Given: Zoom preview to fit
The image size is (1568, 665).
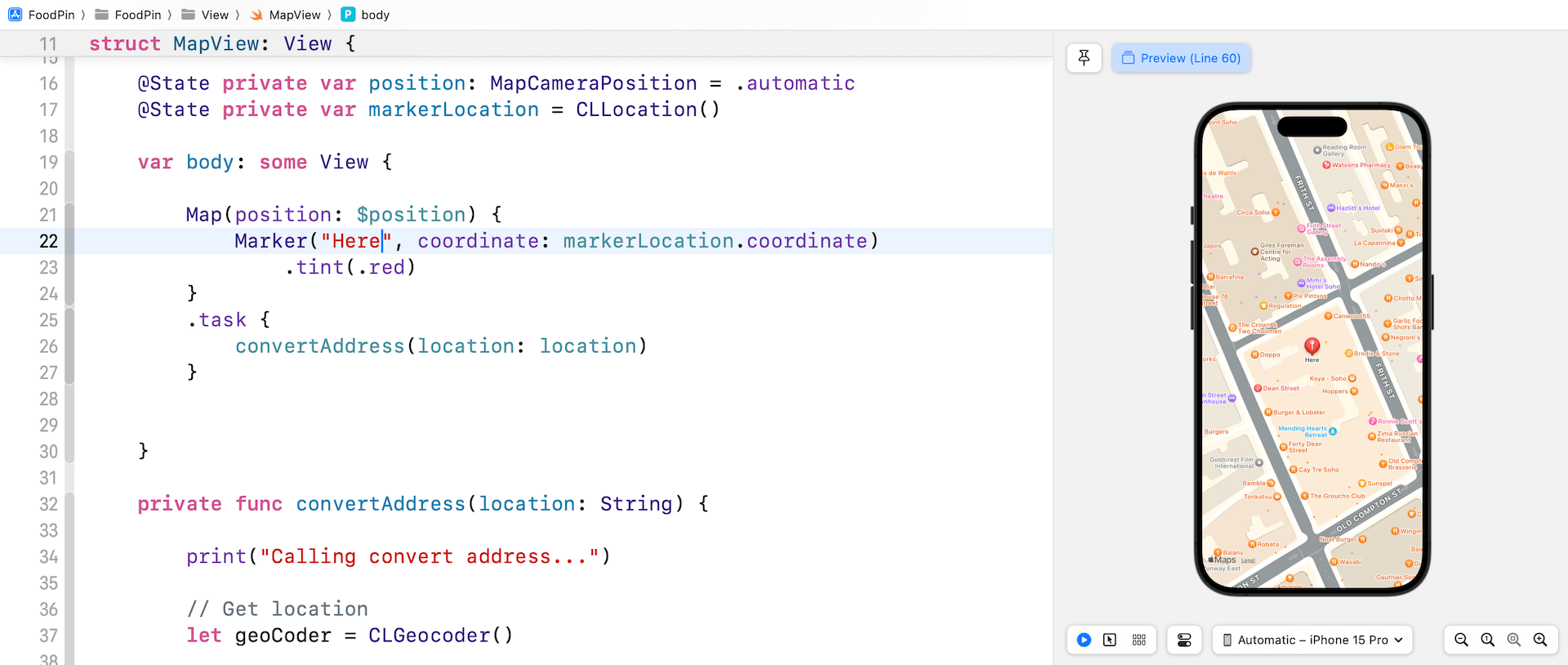Looking at the screenshot, I should click(x=1514, y=640).
